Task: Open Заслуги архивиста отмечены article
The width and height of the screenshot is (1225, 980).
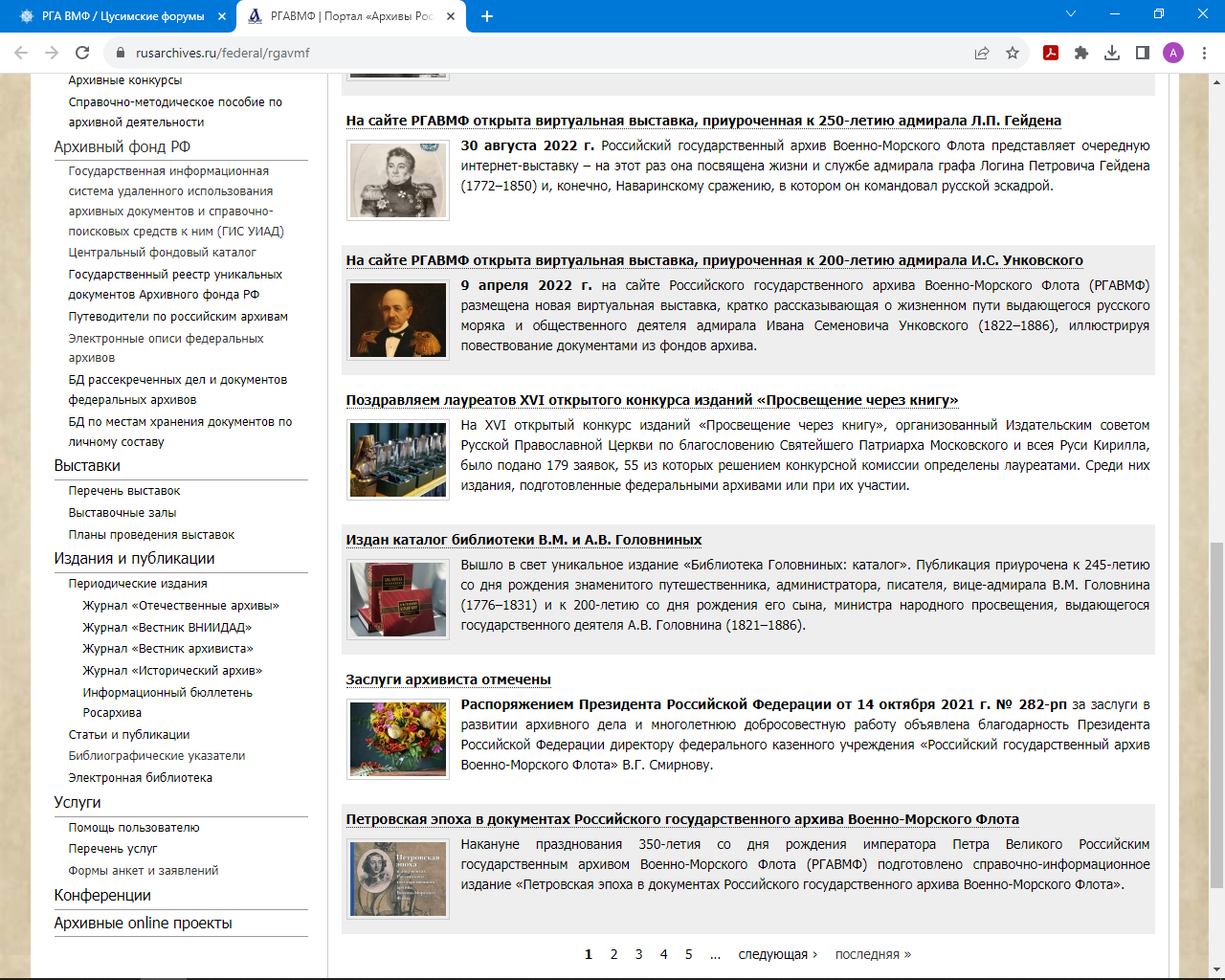Action: 448,679
